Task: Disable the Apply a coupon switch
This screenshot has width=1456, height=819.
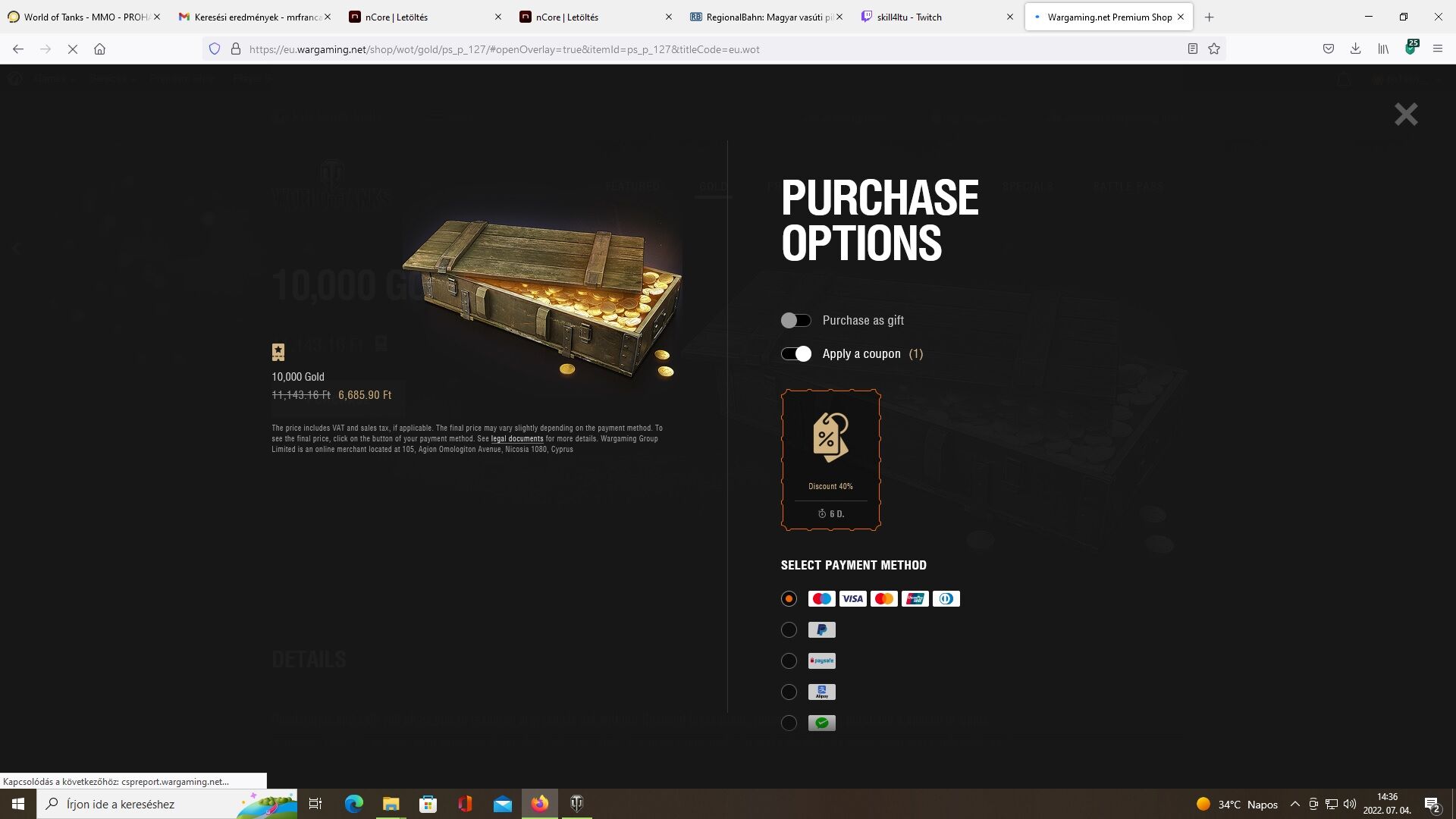Action: [x=795, y=354]
